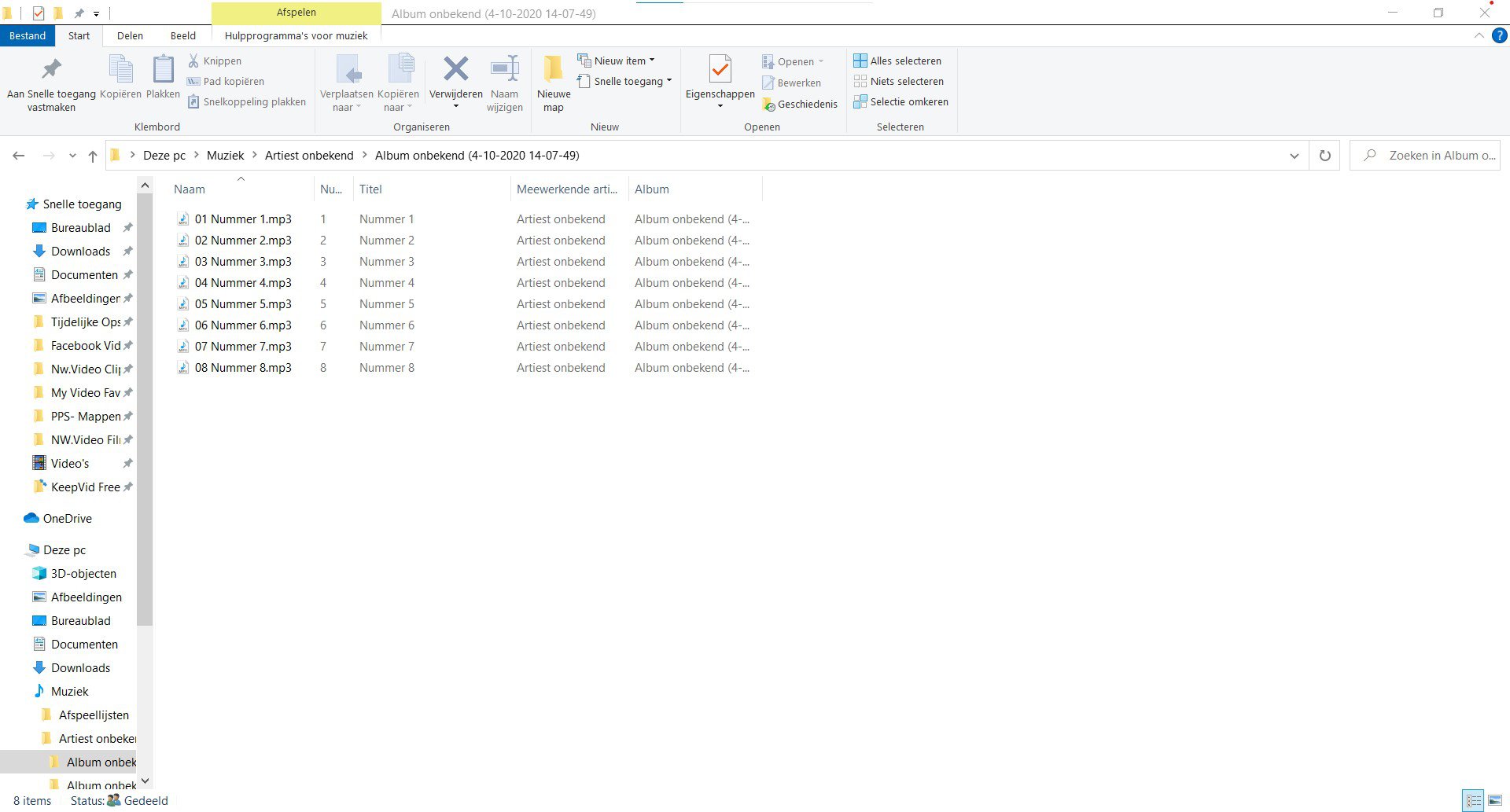Open the Help question mark icon
1510x812 pixels.
point(1499,35)
